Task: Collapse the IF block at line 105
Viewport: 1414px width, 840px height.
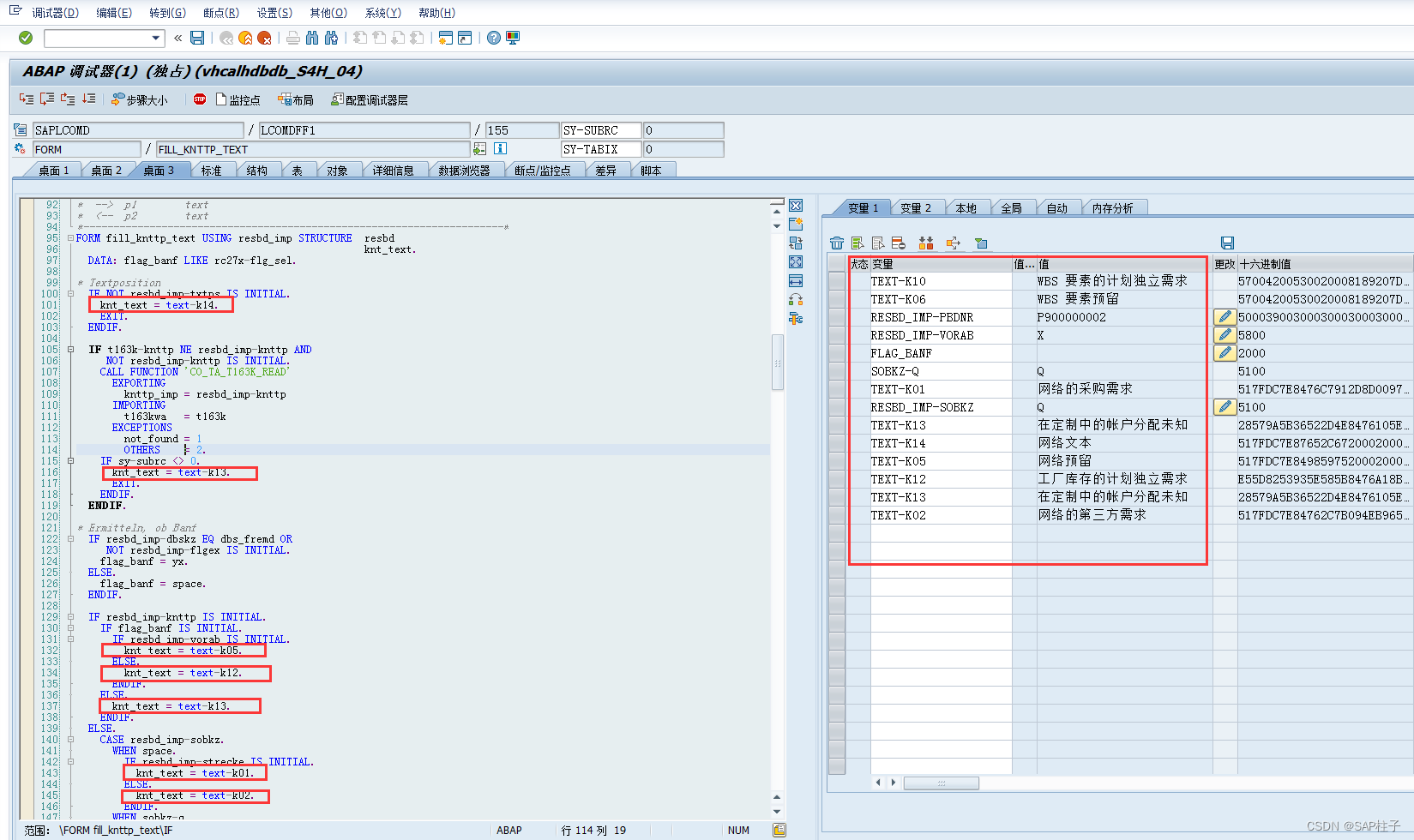Action: pyautogui.click(x=70, y=350)
